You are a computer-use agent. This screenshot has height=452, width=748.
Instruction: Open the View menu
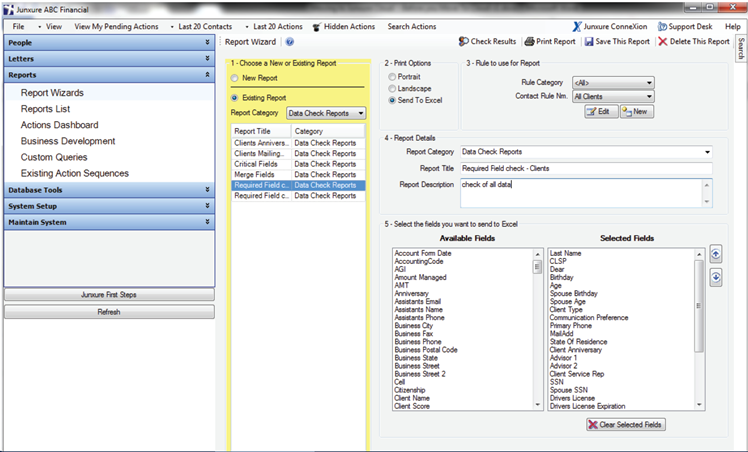(x=53, y=27)
